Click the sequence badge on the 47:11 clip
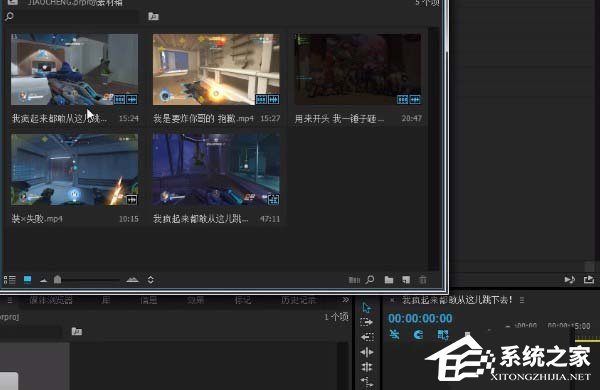 (x=273, y=200)
